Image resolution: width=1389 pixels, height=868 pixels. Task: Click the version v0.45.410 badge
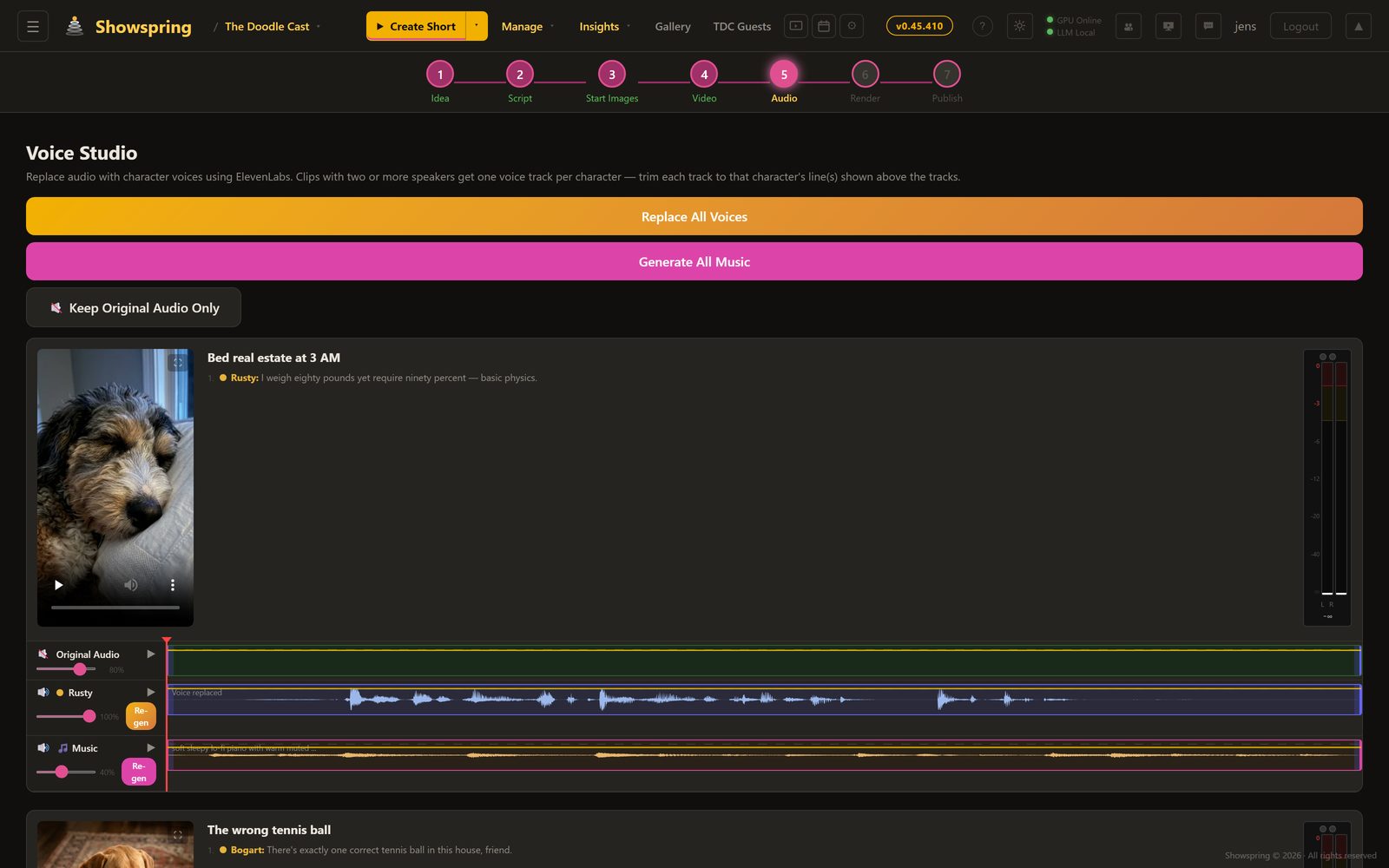coord(919,26)
